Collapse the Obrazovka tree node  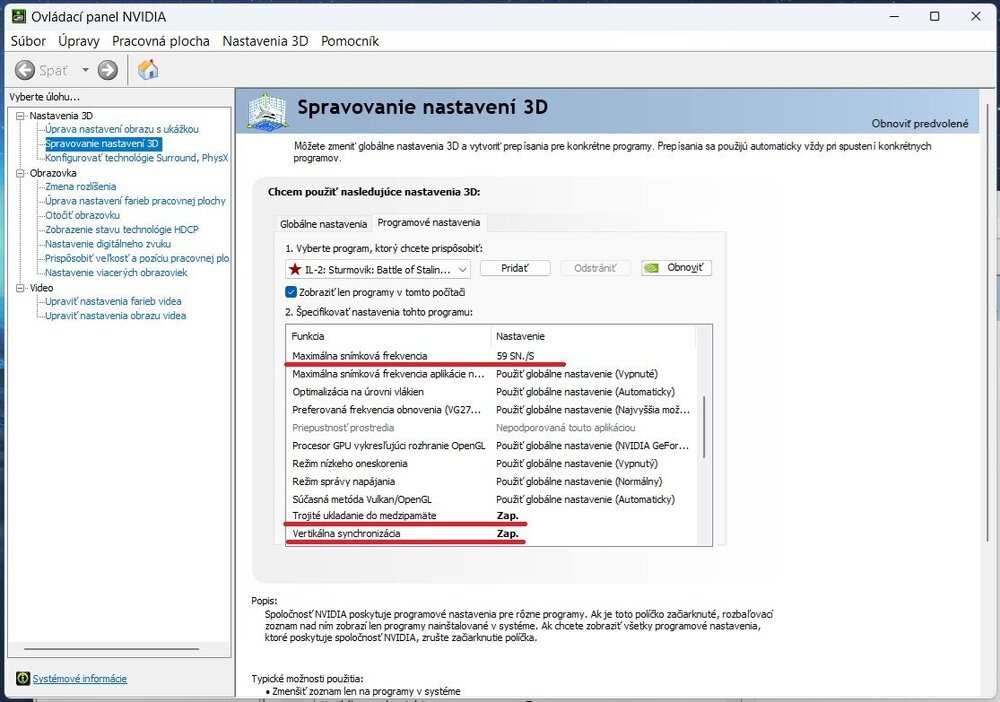point(19,173)
